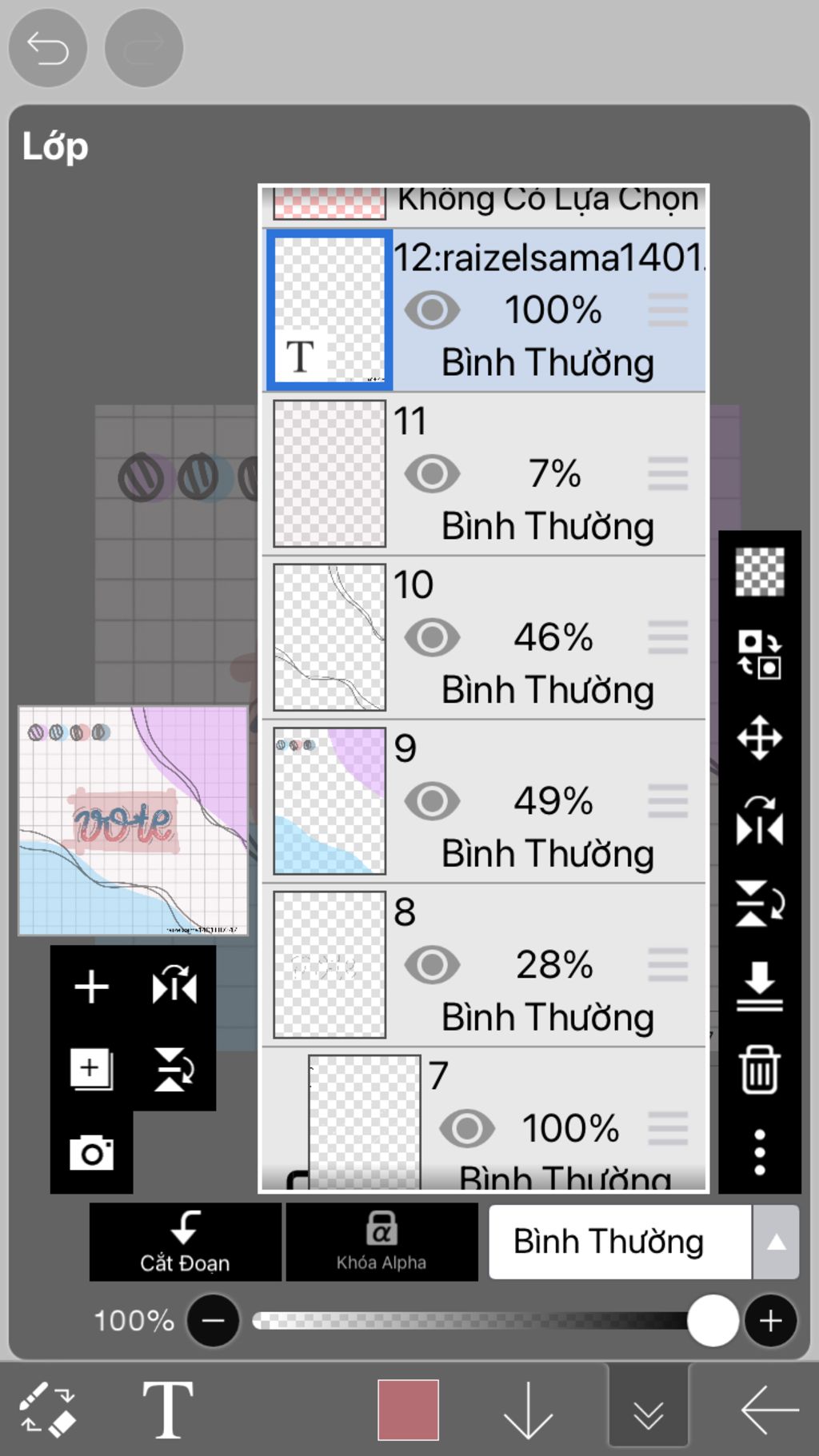This screenshot has width=819, height=1456.
Task: Open the three-dot more options menu
Action: tap(759, 1152)
